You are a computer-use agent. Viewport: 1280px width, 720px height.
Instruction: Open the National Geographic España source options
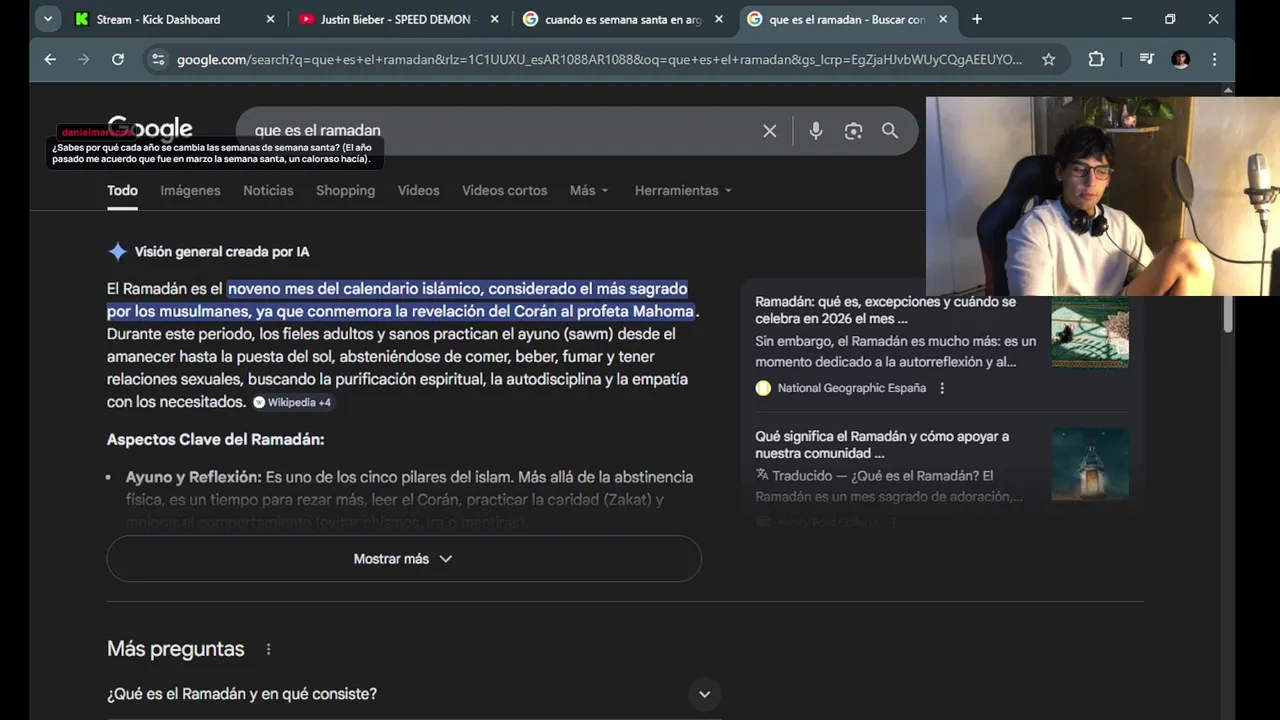942,388
